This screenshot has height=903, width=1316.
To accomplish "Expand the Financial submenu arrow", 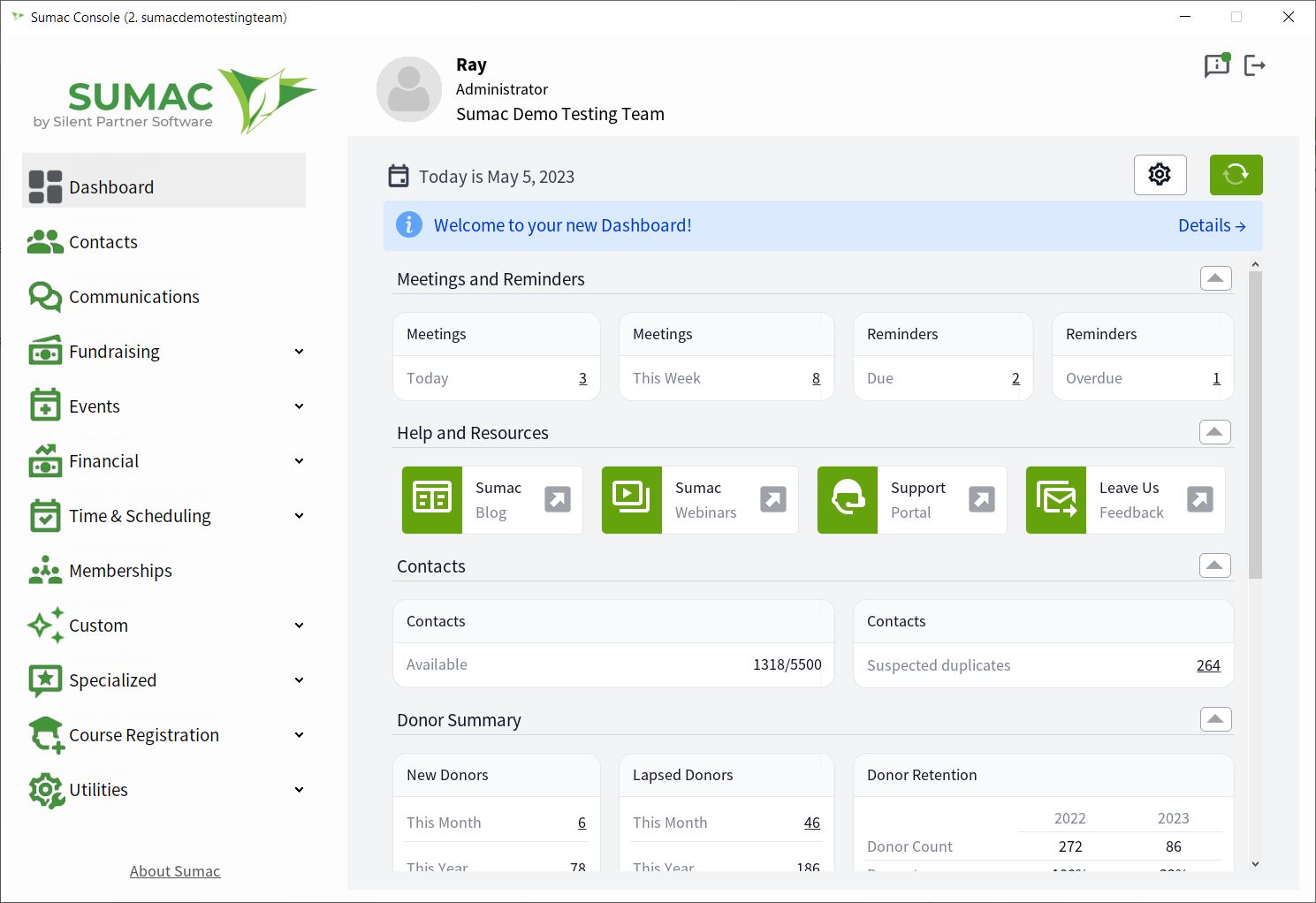I will [x=300, y=461].
